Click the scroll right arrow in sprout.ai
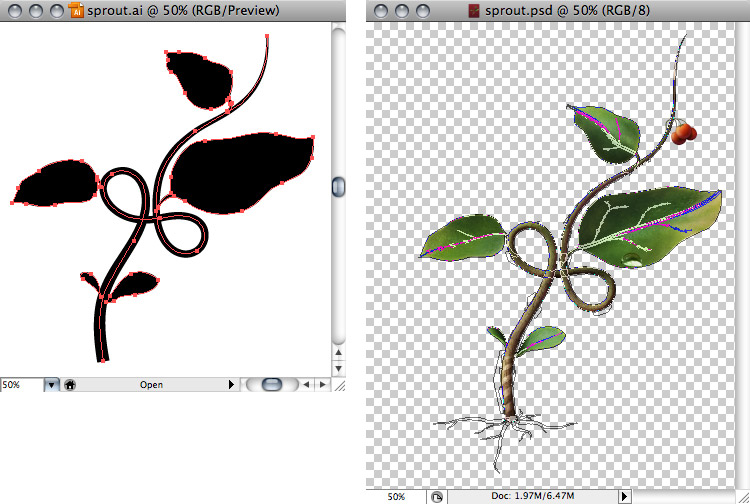Viewport: 750px width, 504px height. [323, 384]
